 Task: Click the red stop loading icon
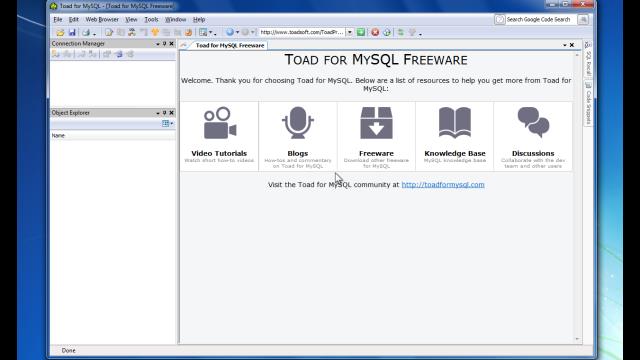tap(375, 32)
